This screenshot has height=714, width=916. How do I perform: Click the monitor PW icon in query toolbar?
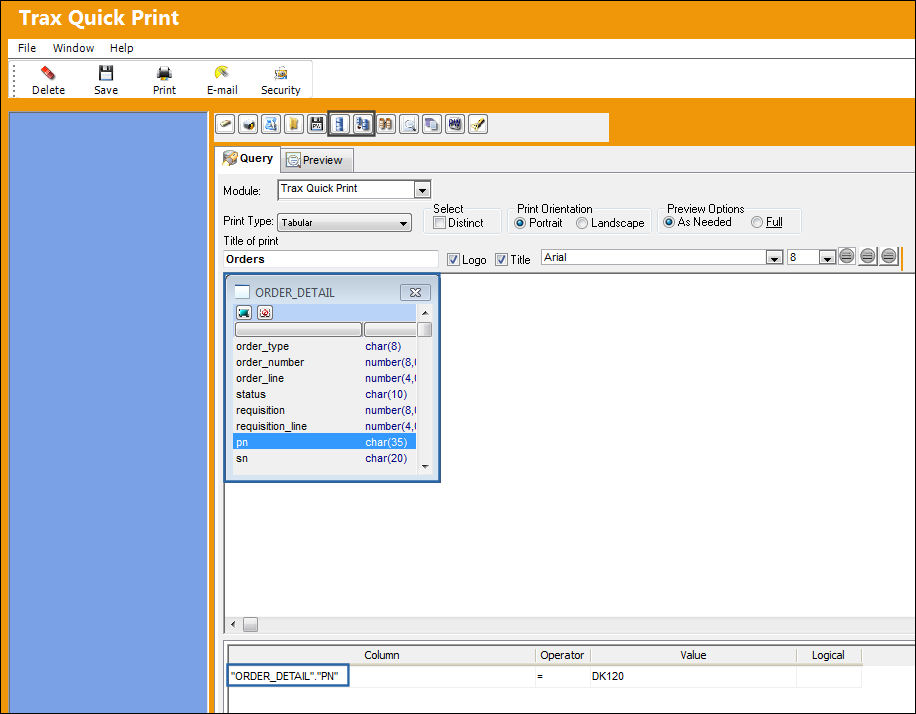454,124
